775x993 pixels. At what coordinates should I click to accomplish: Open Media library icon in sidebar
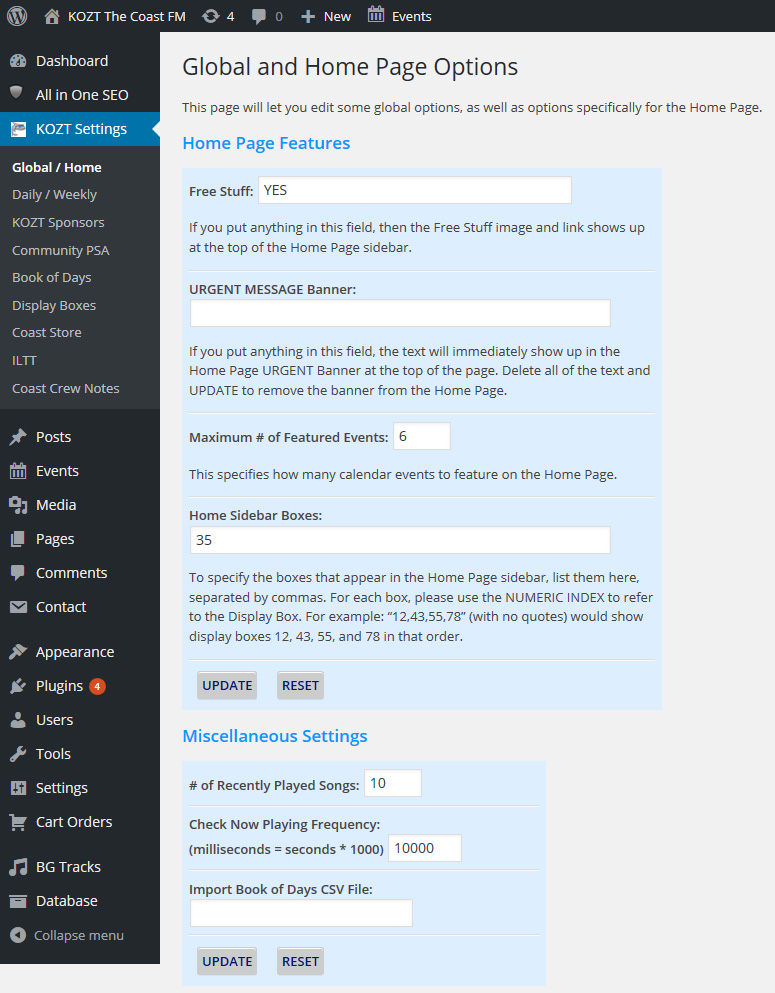coord(18,505)
